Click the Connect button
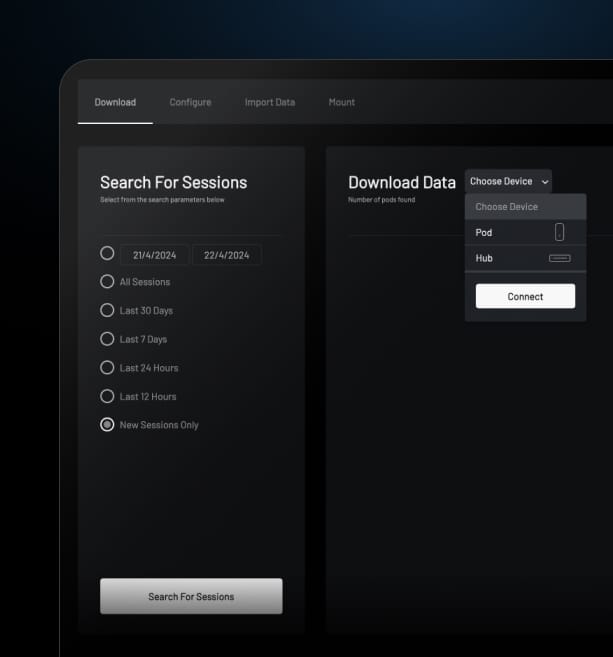Viewport: 613px width, 657px height. pos(525,296)
